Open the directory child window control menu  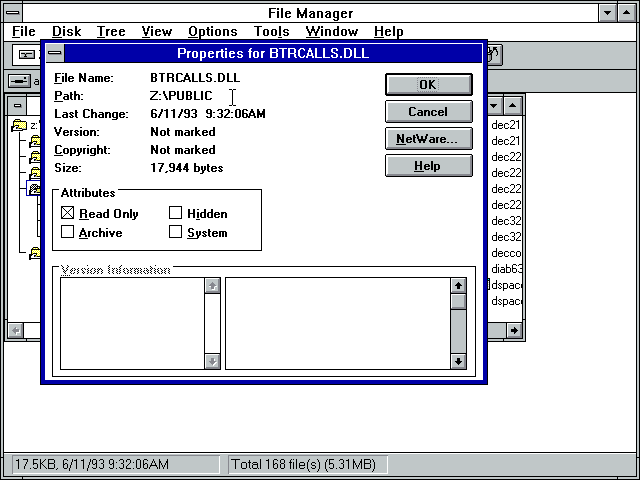point(17,106)
